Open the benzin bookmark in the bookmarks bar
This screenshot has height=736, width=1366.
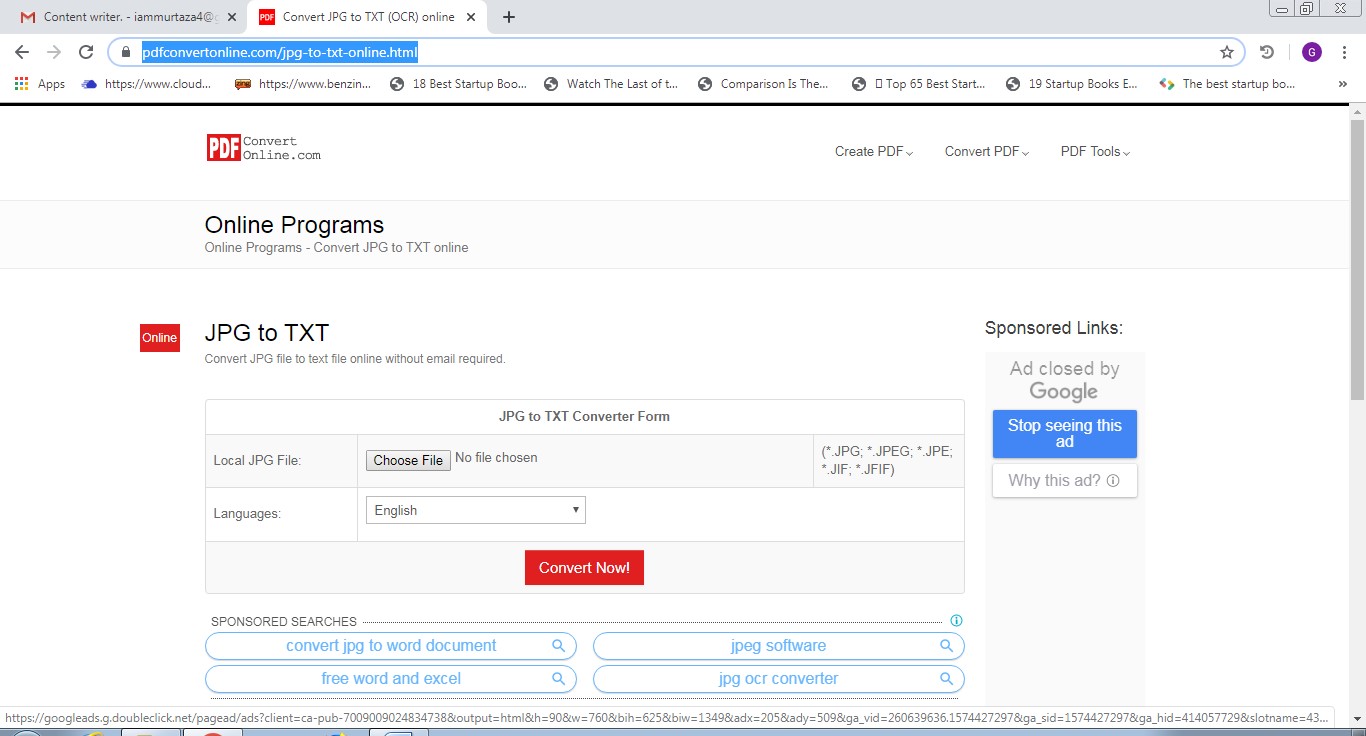(303, 84)
